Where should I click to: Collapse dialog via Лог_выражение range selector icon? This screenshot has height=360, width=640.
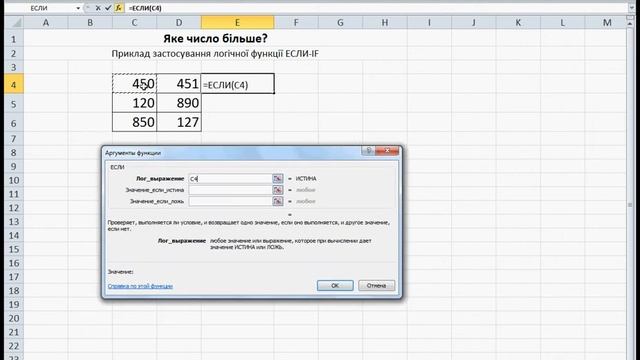278,178
